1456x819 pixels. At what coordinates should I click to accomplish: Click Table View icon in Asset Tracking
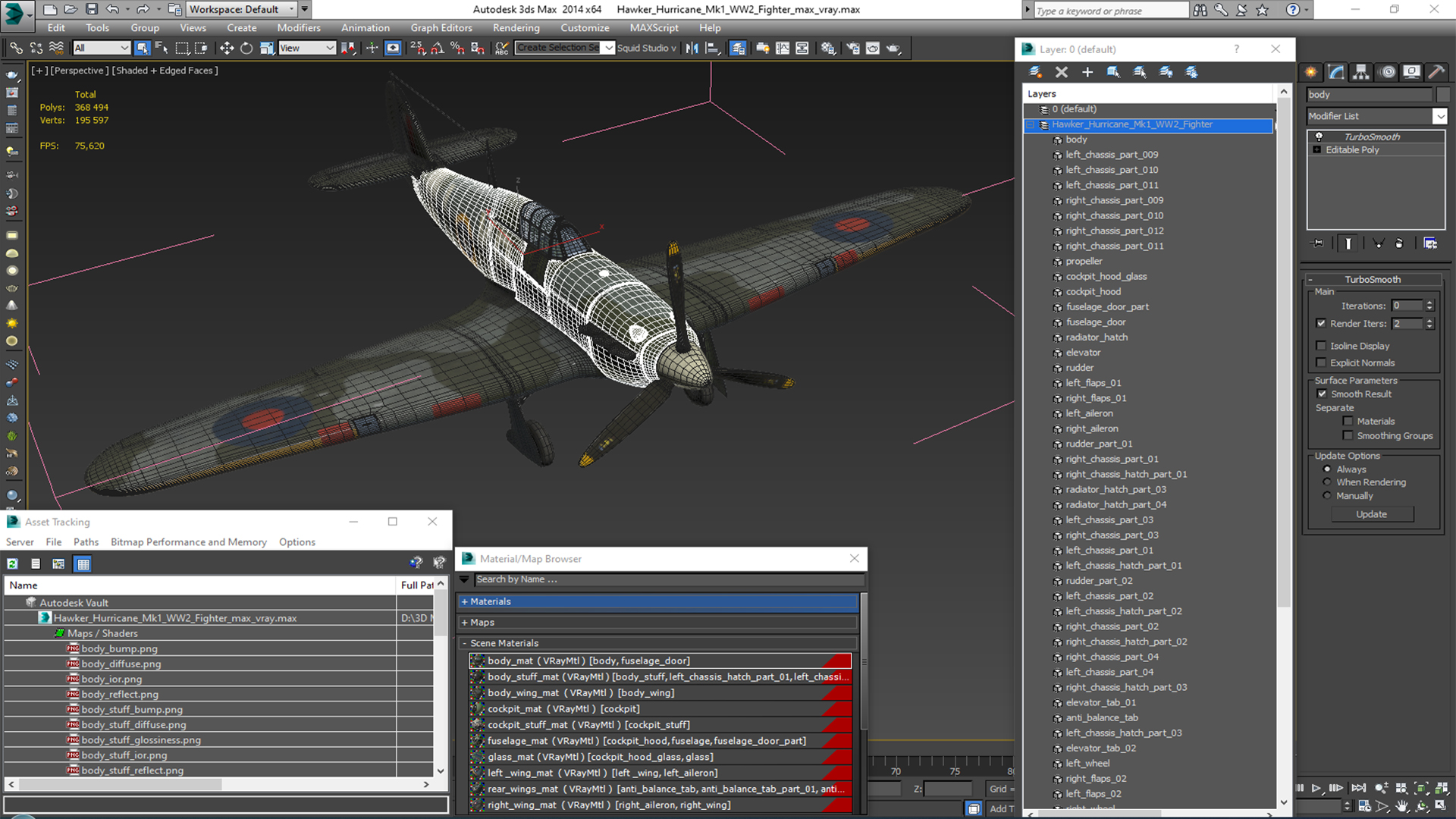click(x=83, y=563)
